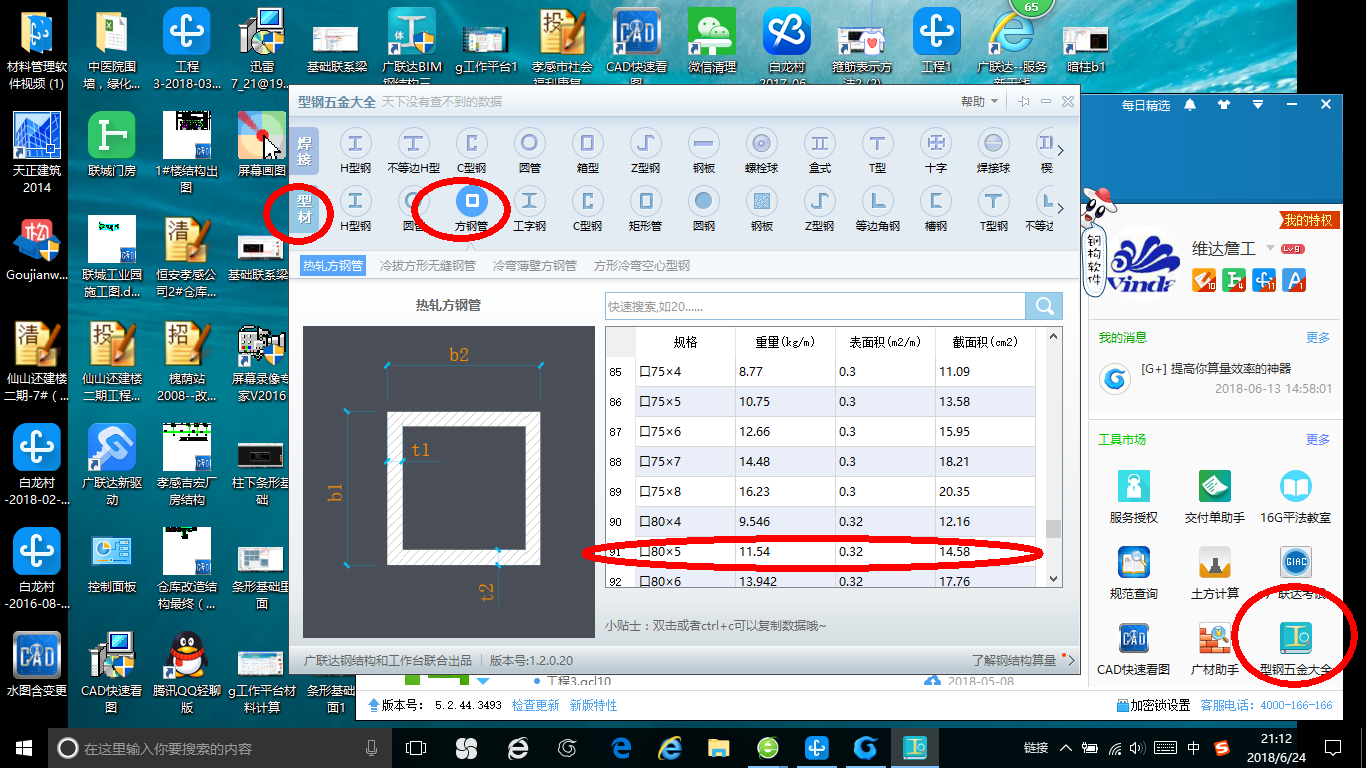Expand more 型材 row profile types arrow
This screenshot has height=768, width=1366.
[1061, 209]
